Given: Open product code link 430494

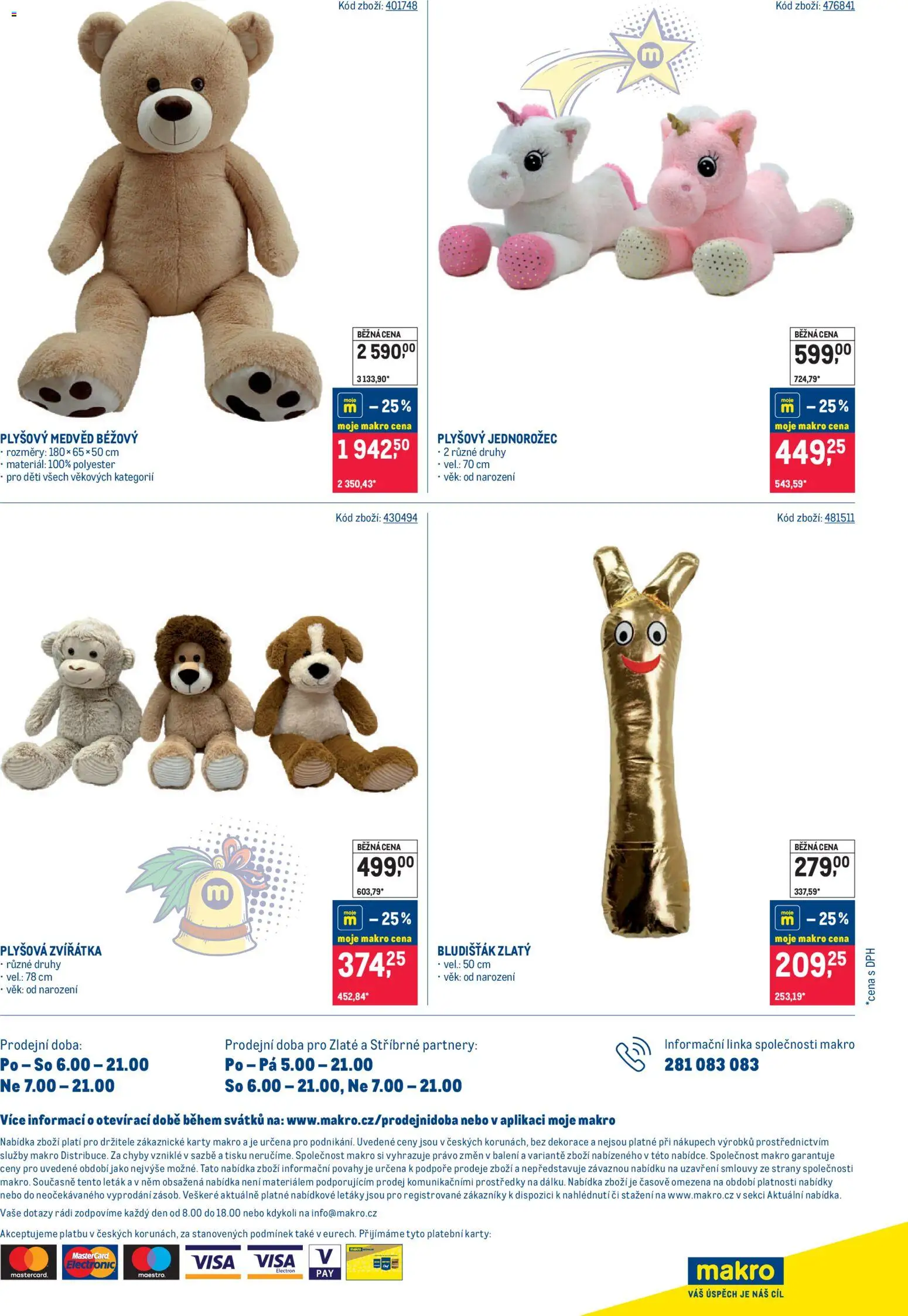Looking at the screenshot, I should (x=400, y=518).
